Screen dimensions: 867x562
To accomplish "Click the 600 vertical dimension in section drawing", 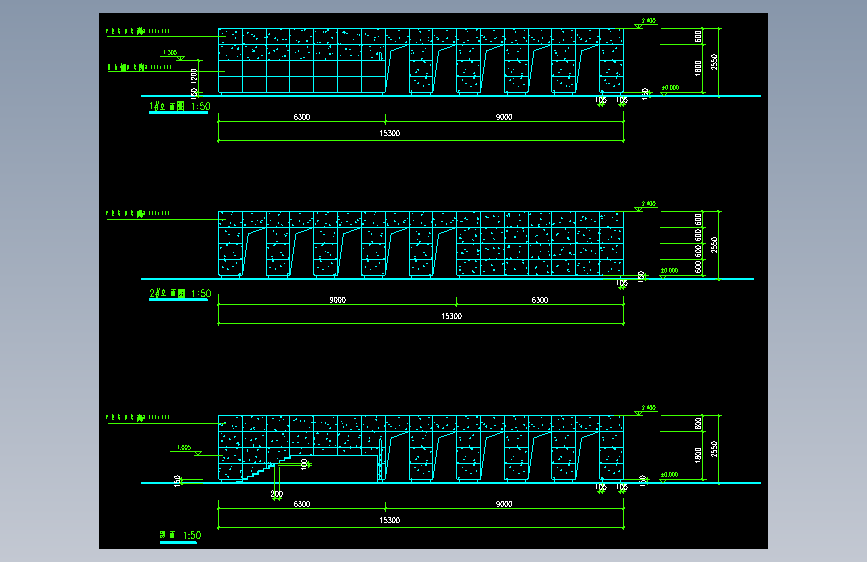I will coord(698,424).
